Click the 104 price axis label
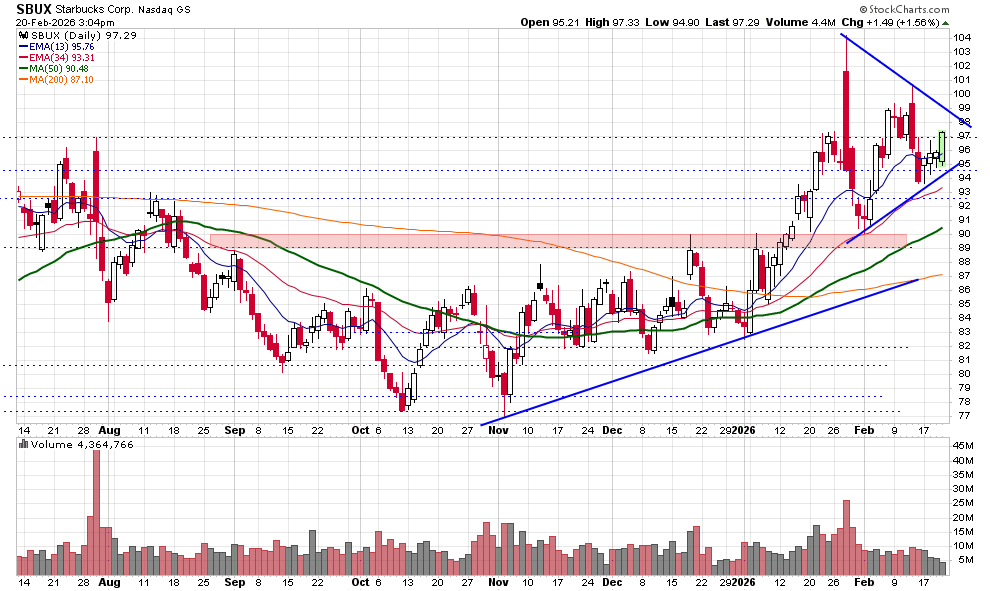Screen dimensions: 990x591 pyautogui.click(x=961, y=38)
